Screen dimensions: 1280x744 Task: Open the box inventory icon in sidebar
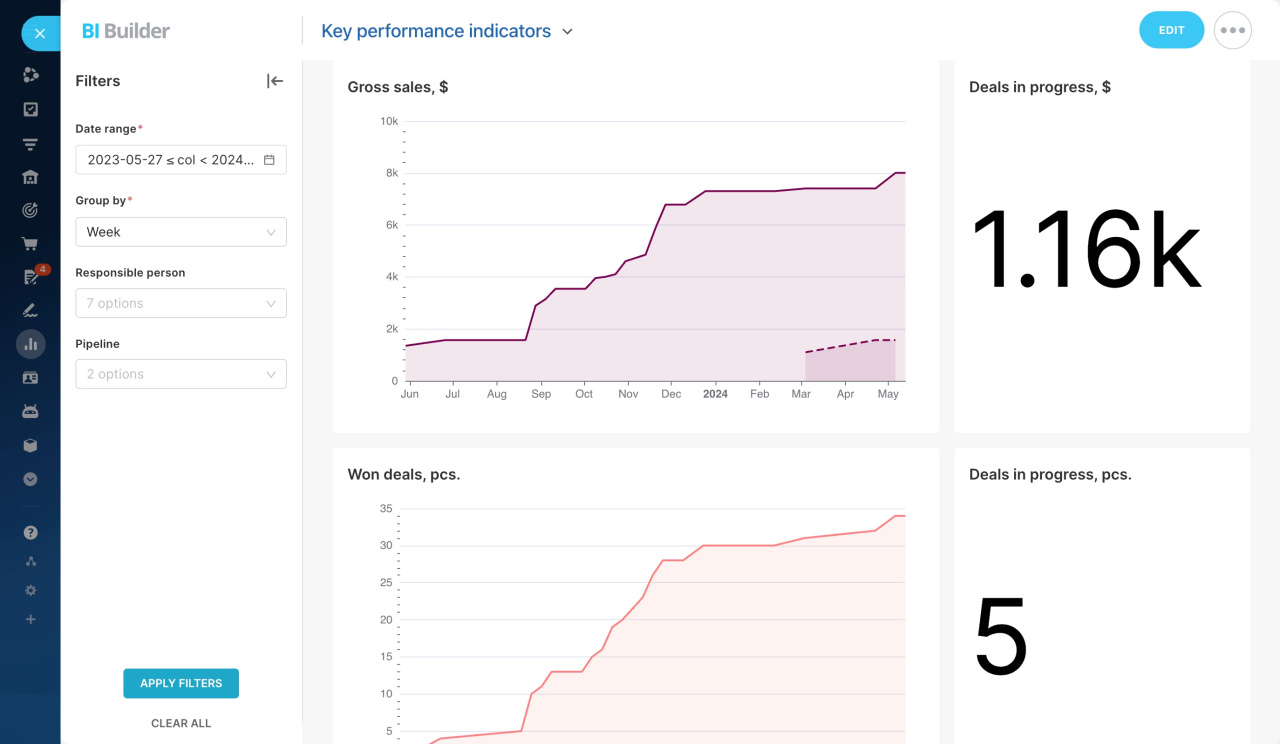[x=30, y=446]
